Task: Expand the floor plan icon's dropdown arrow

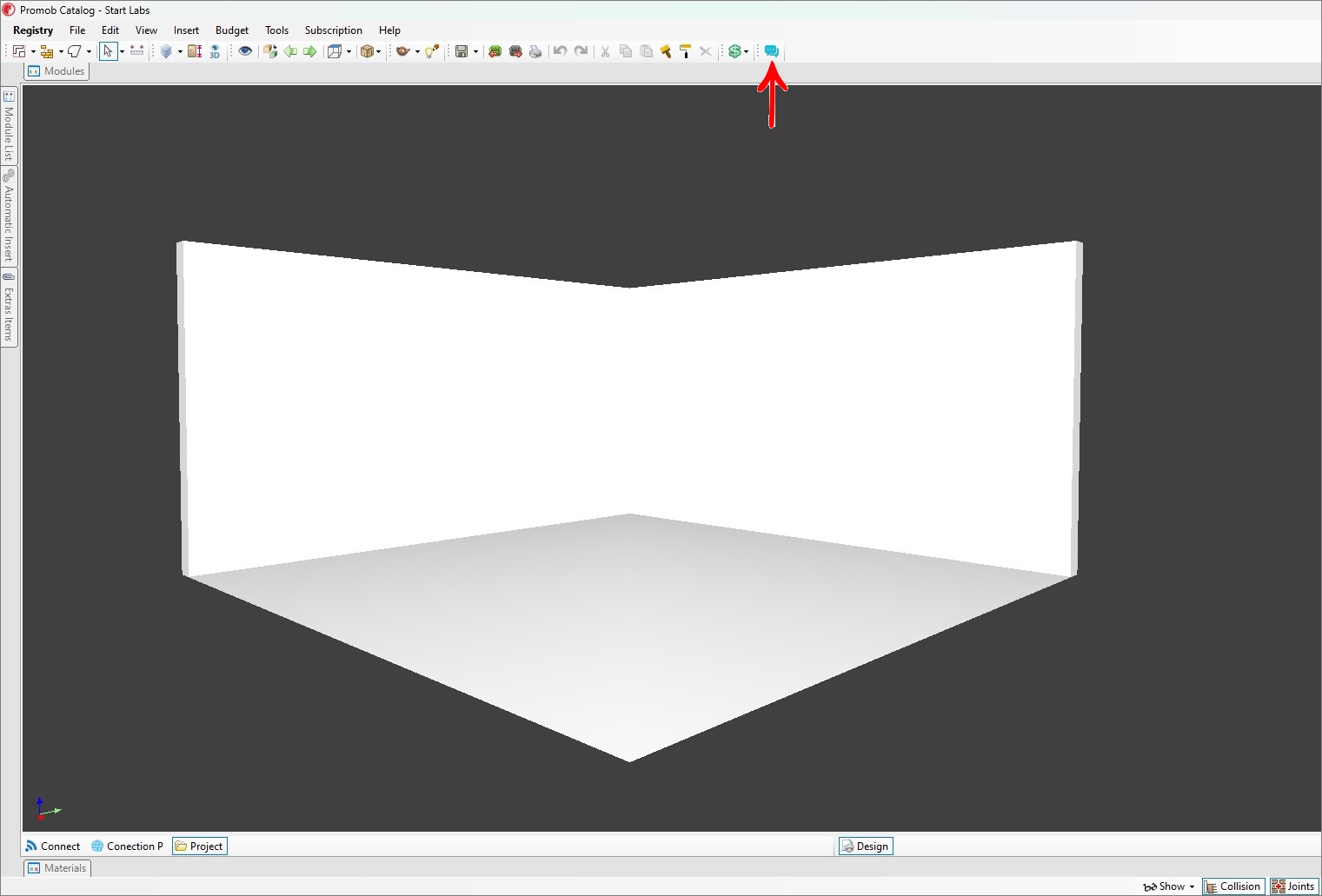Action: point(33,51)
